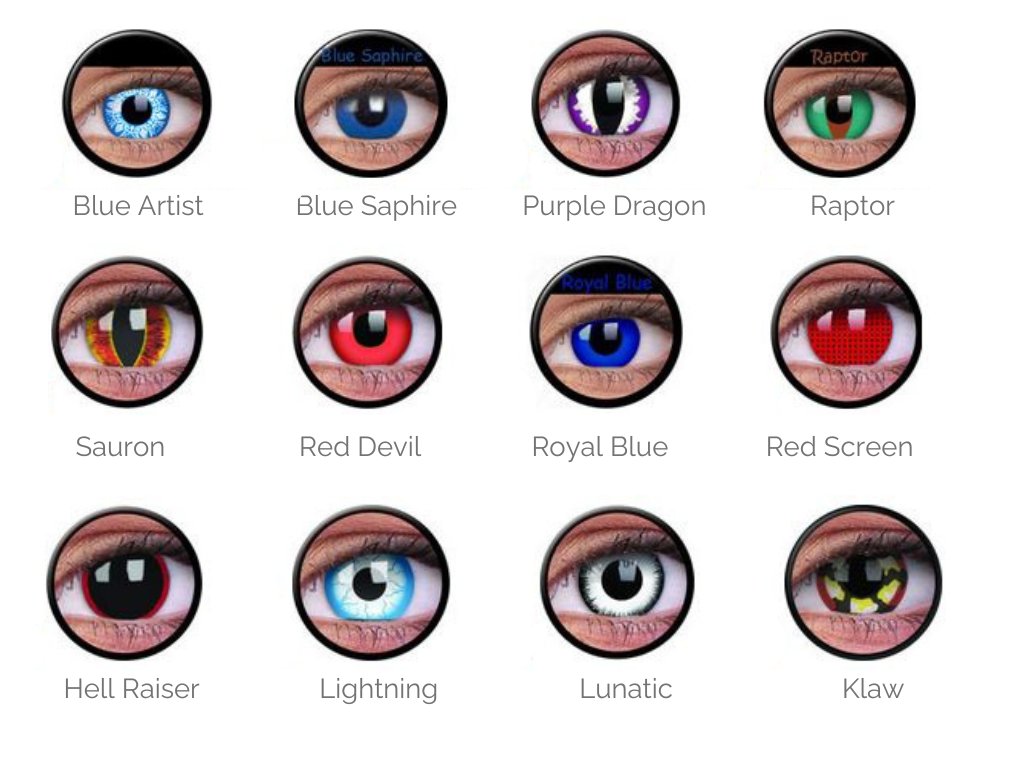This screenshot has height=768, width=1024.
Task: Open the Raptor lens thumbnail
Action: point(840,103)
